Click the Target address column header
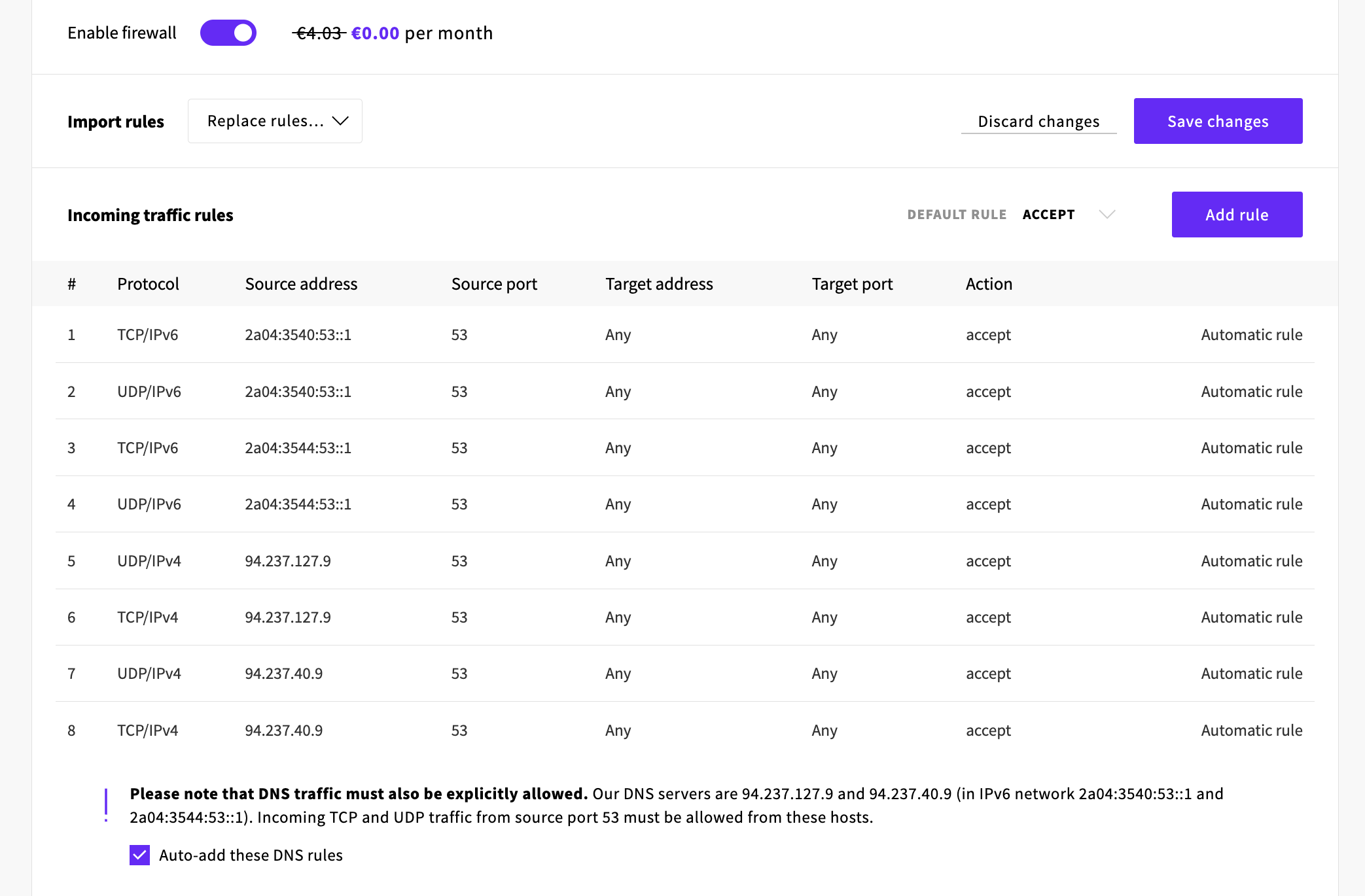 point(659,284)
